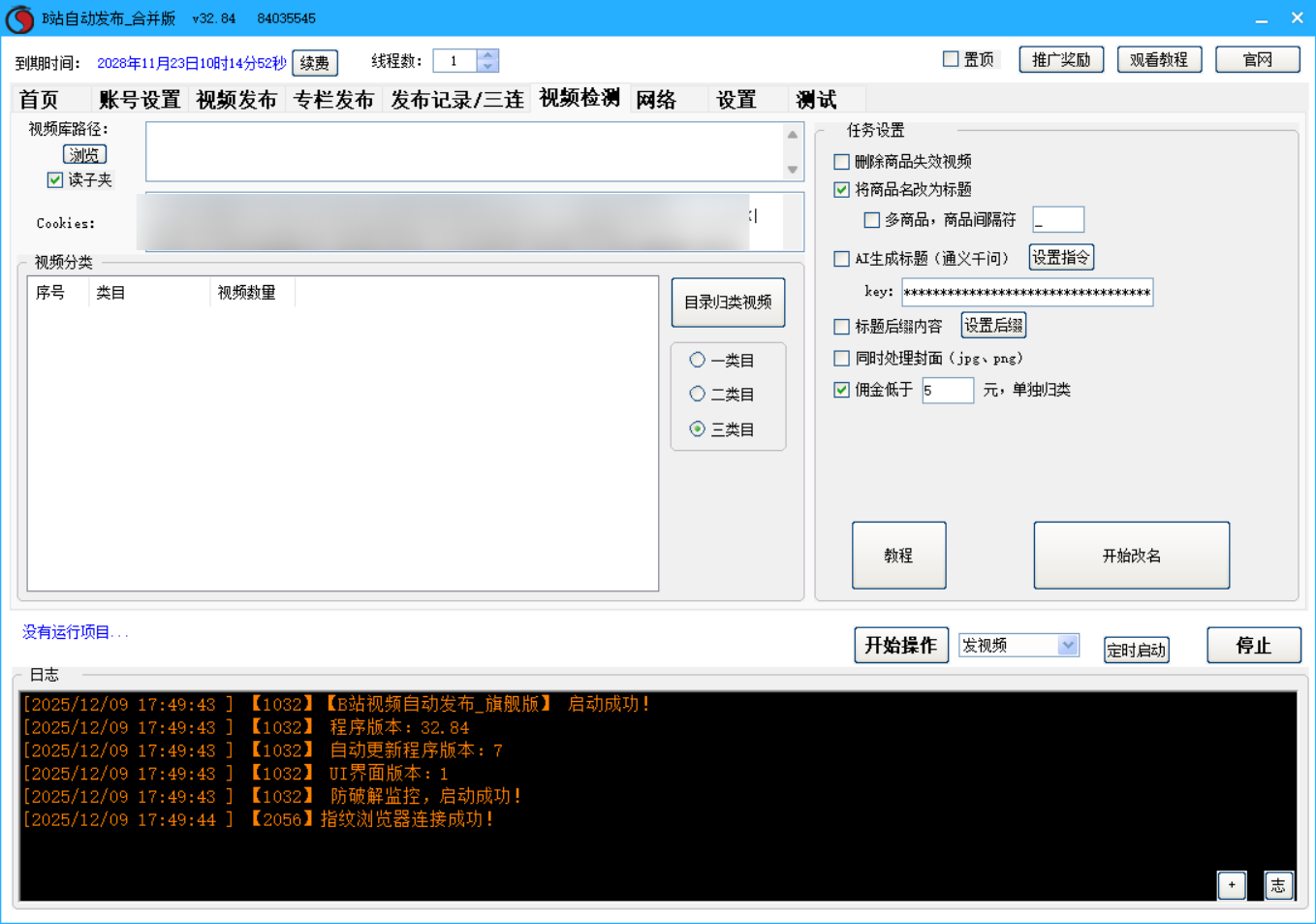Click the AI key input field
Viewport: 1316px width, 924px height.
[x=1026, y=293]
